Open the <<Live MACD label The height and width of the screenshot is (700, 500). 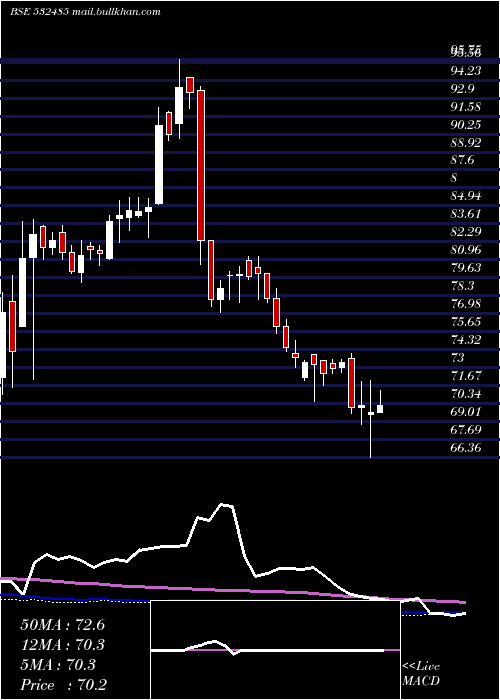pyautogui.click(x=421, y=673)
